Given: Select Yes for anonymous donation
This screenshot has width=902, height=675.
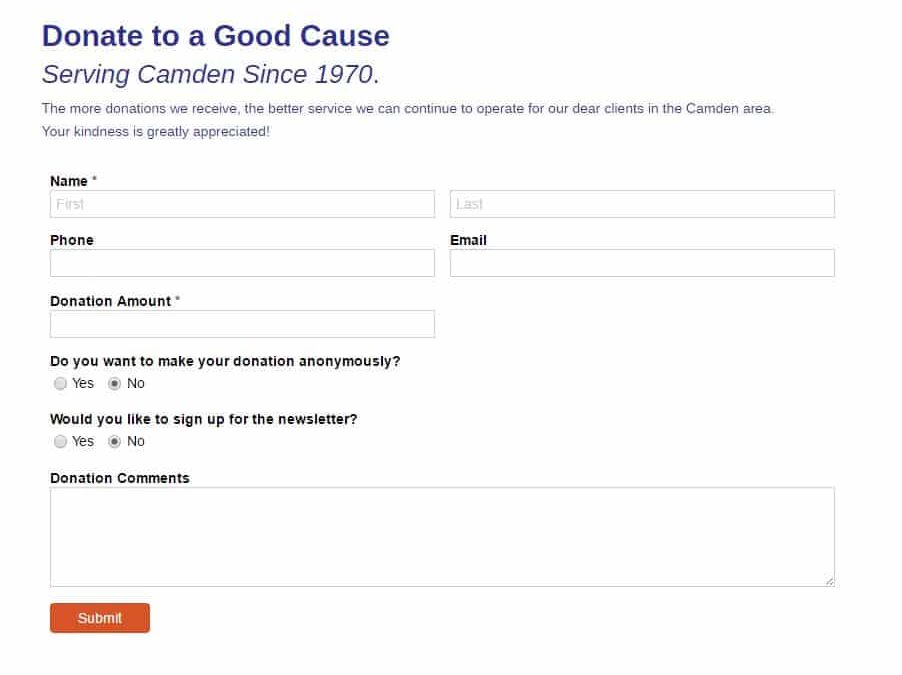Looking at the screenshot, I should (x=61, y=383).
